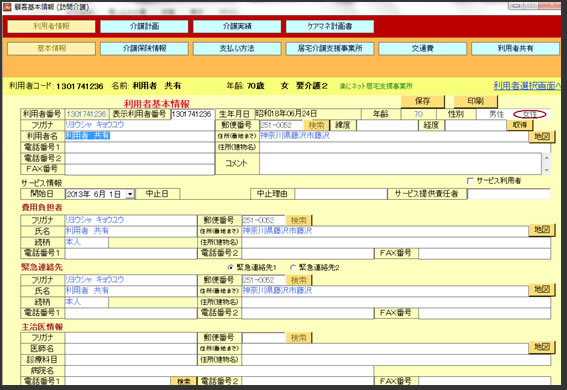Click the 緊急連絡先 電話番号2 field
This screenshot has width=567, height=390.
(308, 313)
